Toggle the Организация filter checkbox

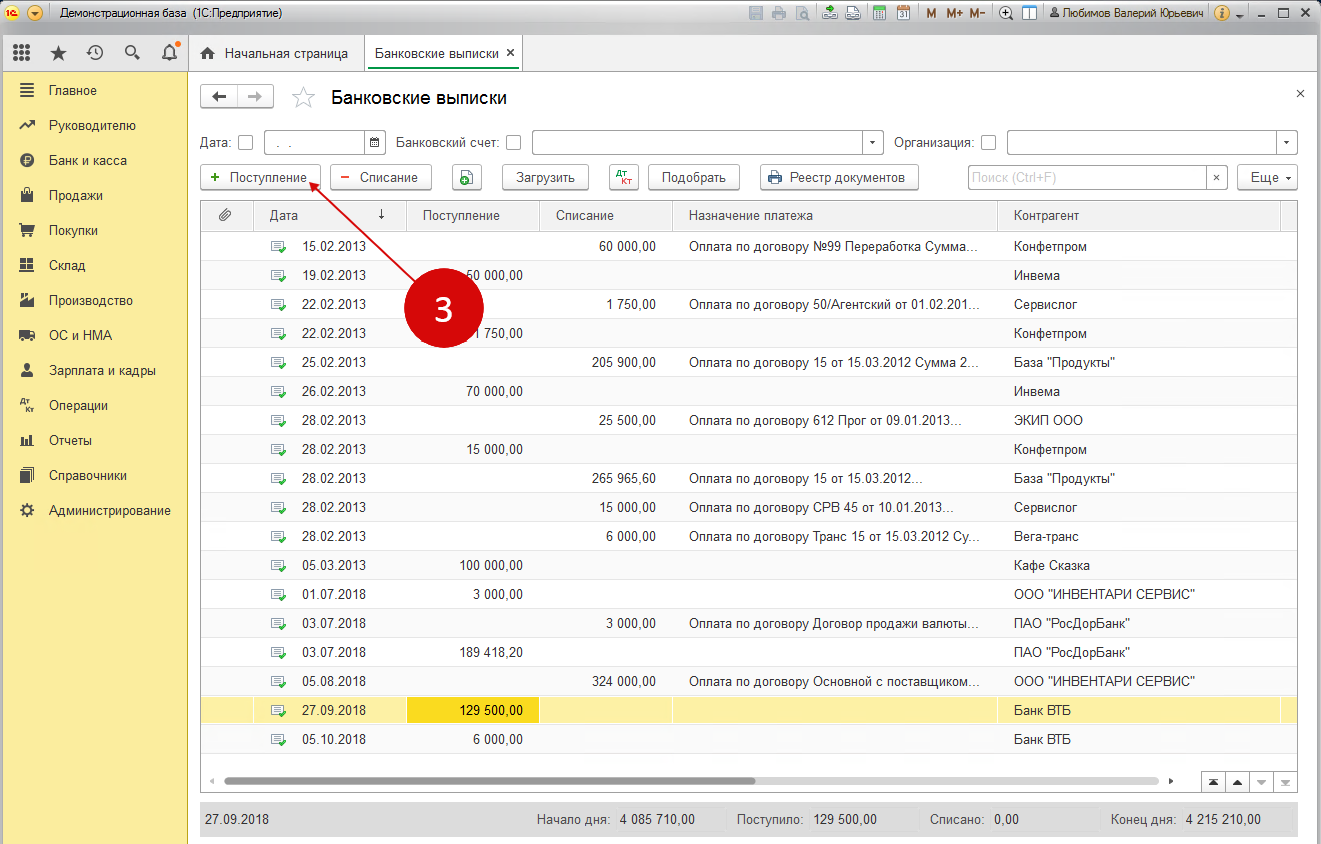point(988,143)
